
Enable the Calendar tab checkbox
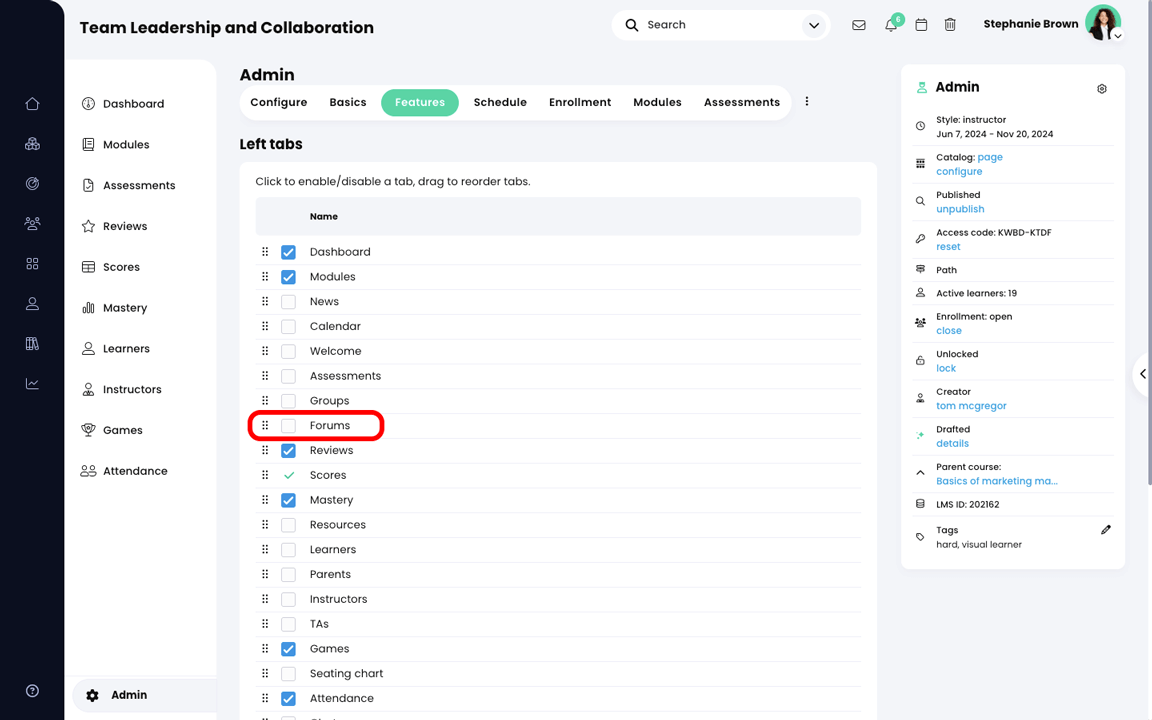click(288, 326)
